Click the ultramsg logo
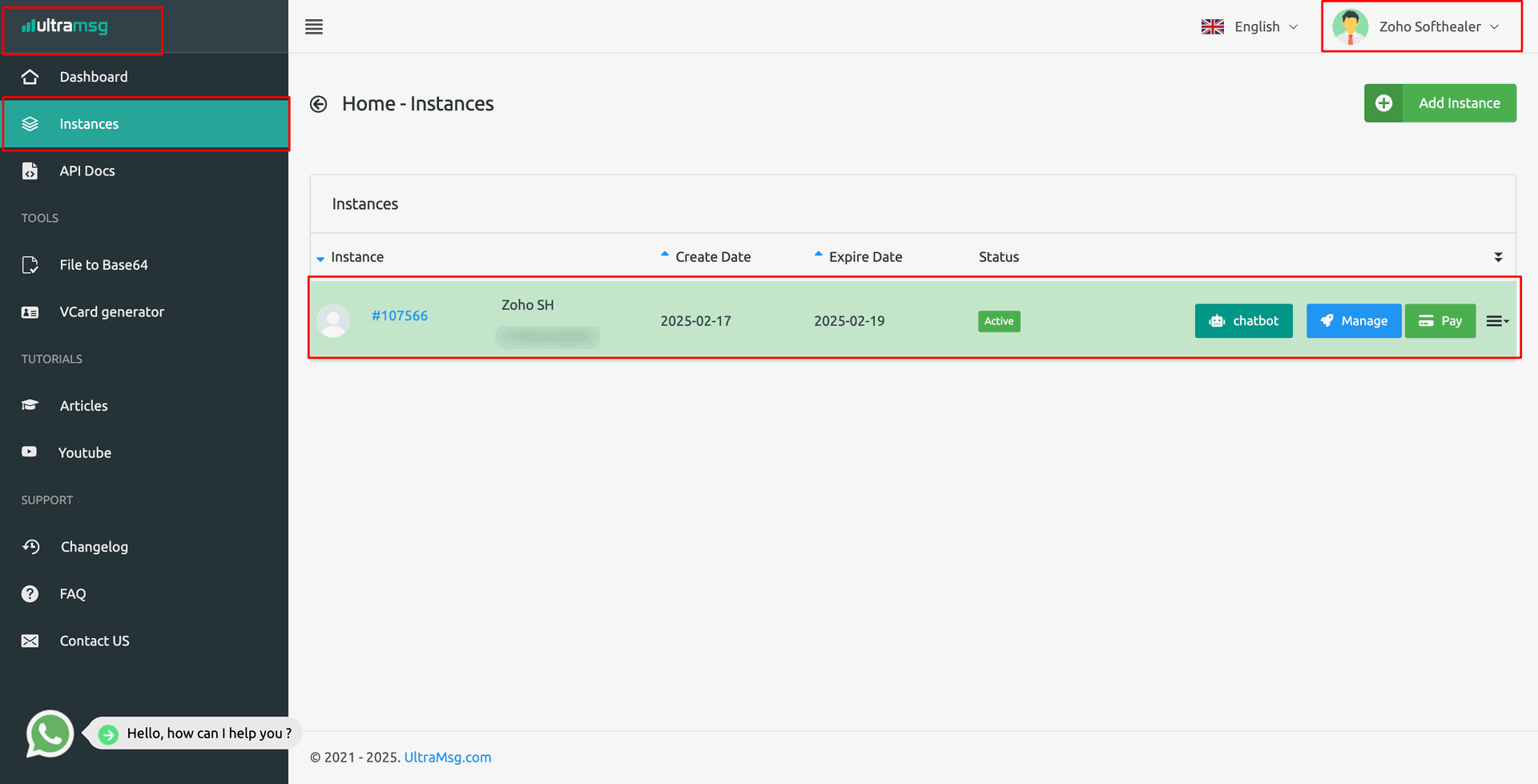 coord(65,26)
